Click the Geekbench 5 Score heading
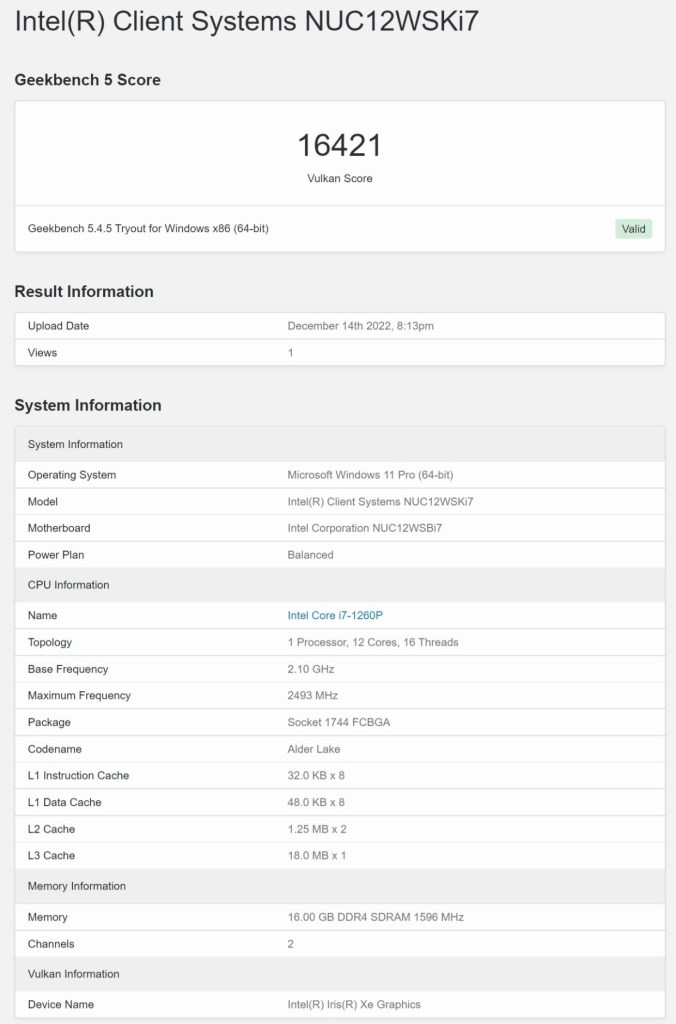 click(88, 80)
